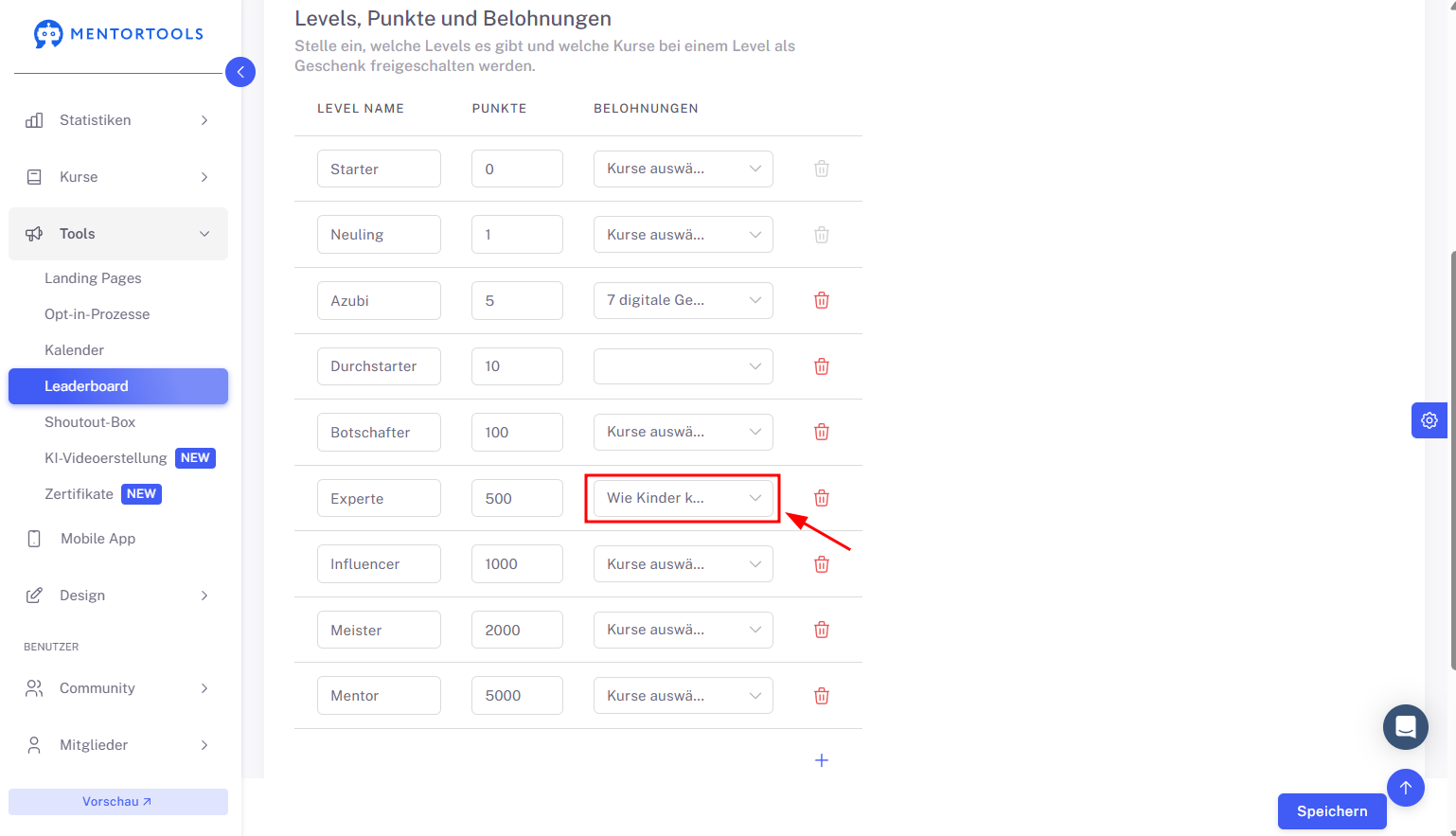Collapse the sidebar with the round arrow button
Screen dimensions: 1456x836
point(240,72)
